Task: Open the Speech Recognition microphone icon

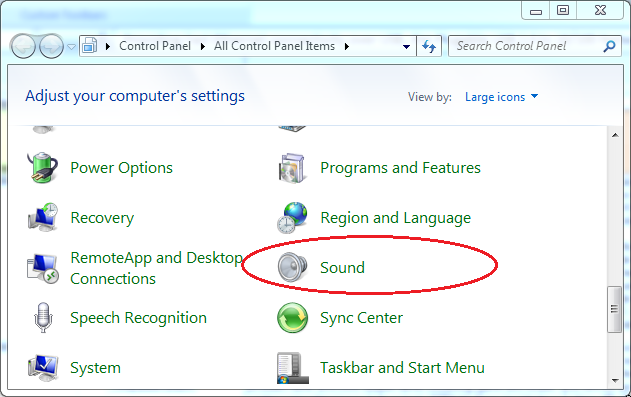Action: [43, 317]
